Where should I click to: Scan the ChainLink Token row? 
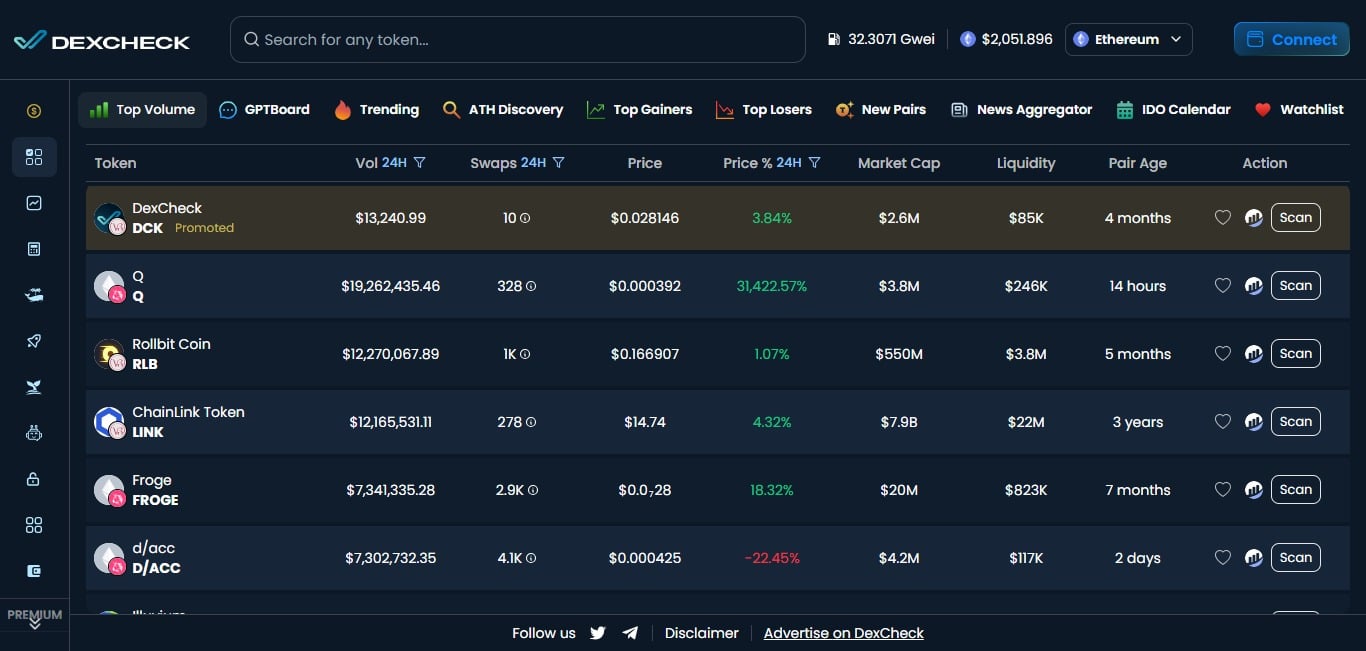[1296, 422]
